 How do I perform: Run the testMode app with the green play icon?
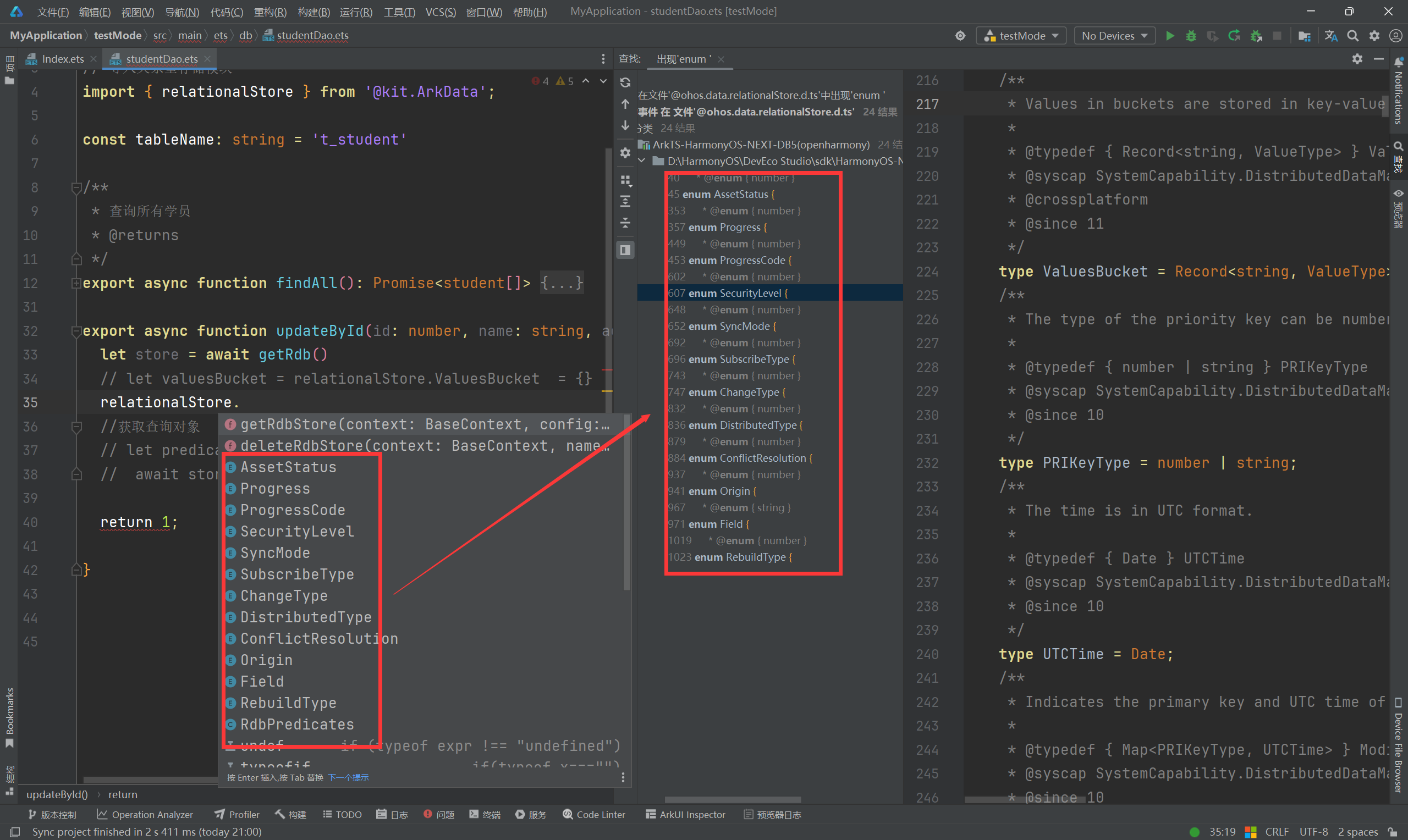(1170, 36)
